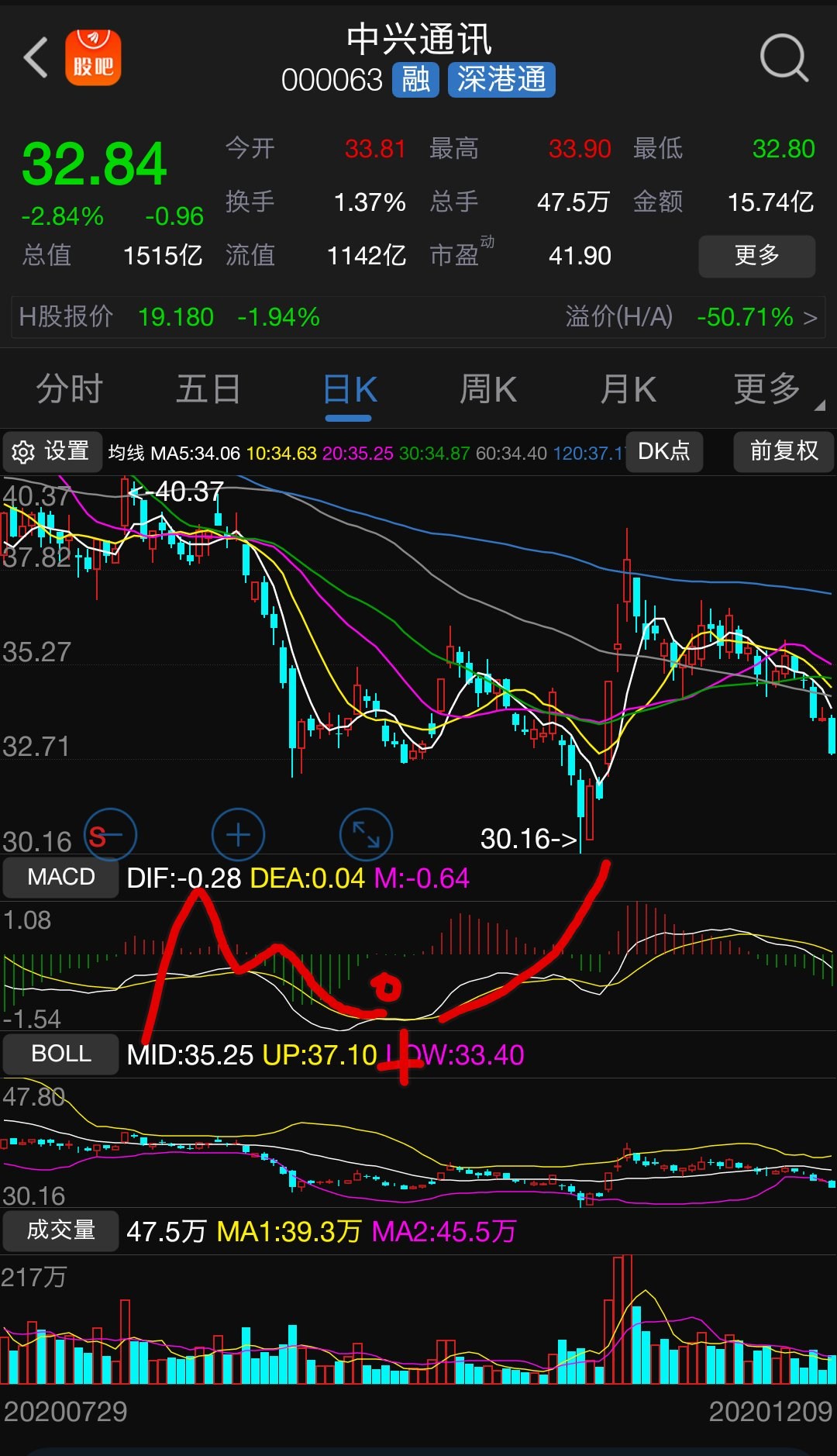Viewport: 837px width, 1456px height.
Task: Open H/A premium detail arrow
Action: tap(810, 318)
